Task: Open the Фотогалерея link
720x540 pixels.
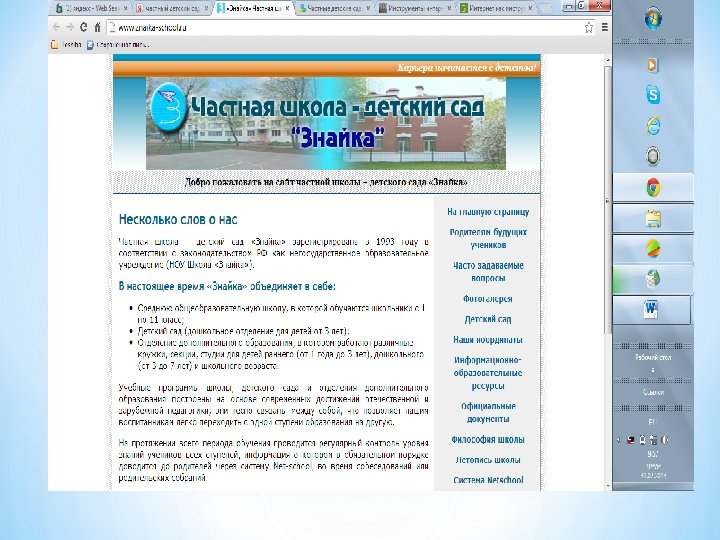Action: [488, 298]
